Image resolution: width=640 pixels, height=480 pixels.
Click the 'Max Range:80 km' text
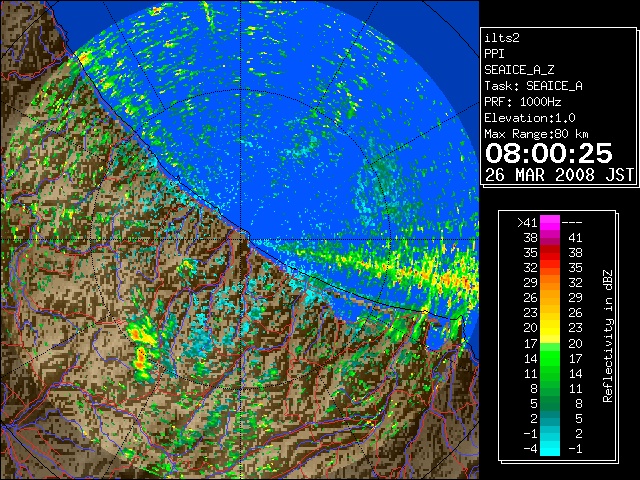pos(536,134)
